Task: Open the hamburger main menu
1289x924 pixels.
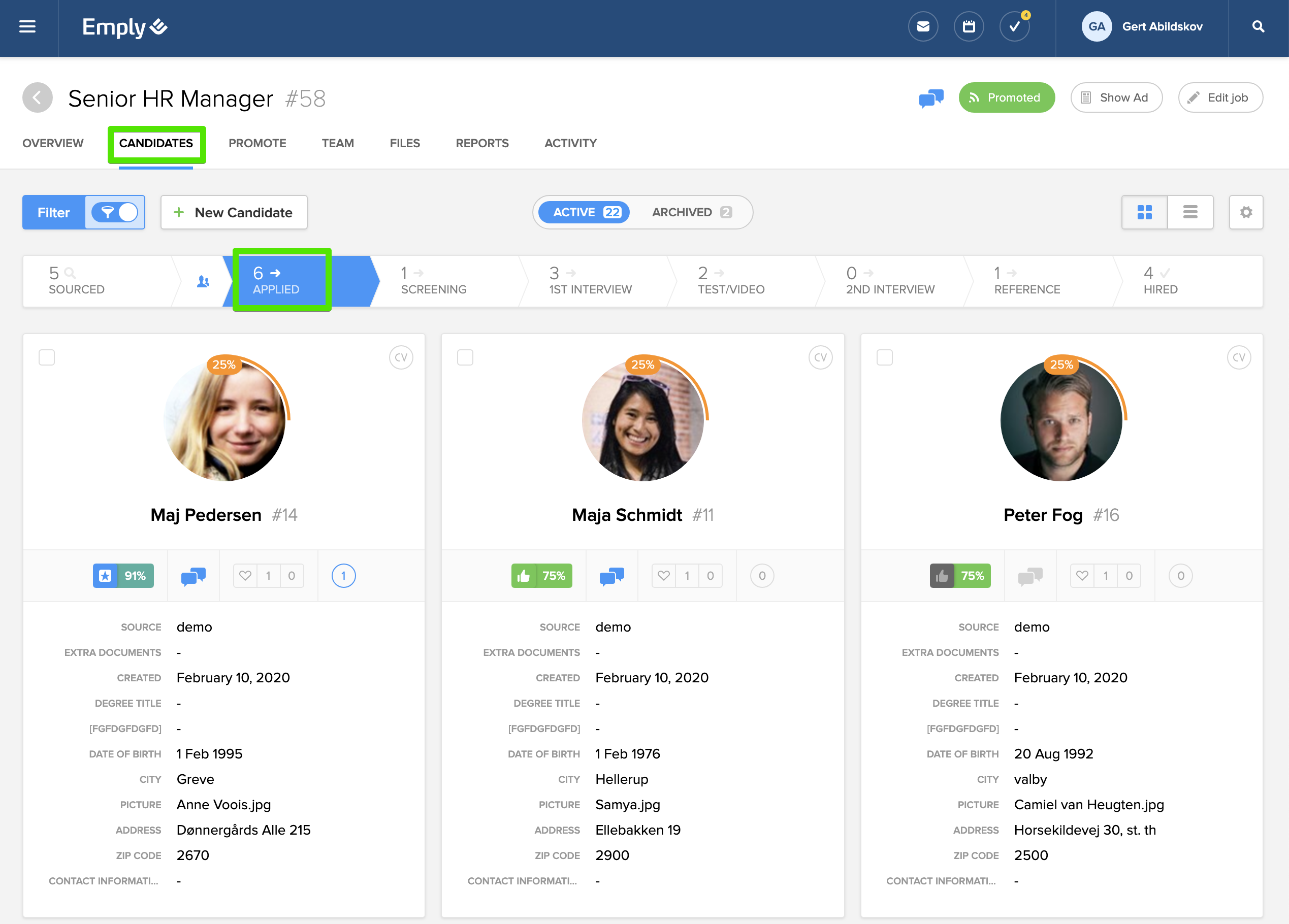Action: (x=27, y=27)
